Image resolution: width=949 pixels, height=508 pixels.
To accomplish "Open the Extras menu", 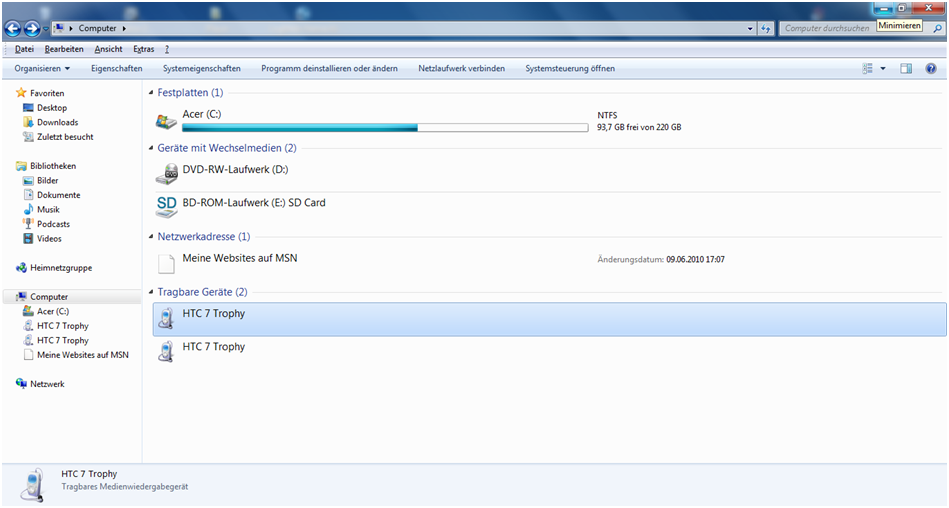I will [x=143, y=49].
